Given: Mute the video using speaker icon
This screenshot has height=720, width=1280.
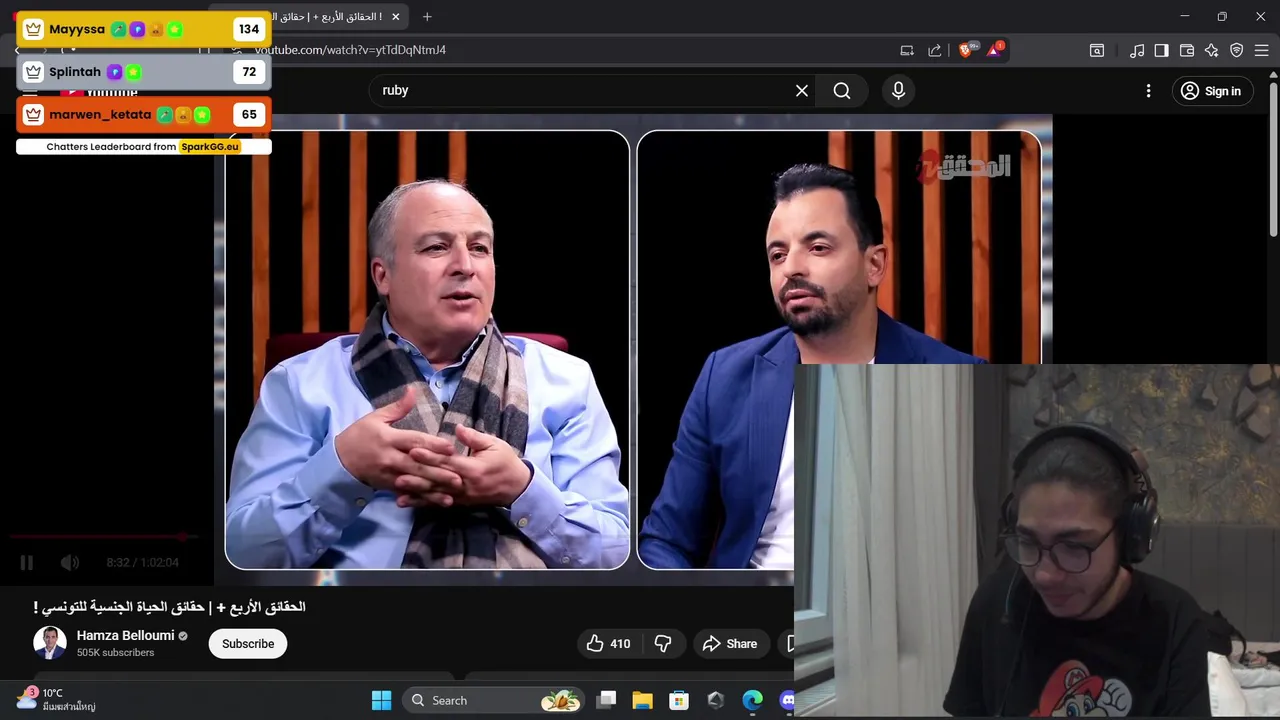Looking at the screenshot, I should tap(69, 563).
